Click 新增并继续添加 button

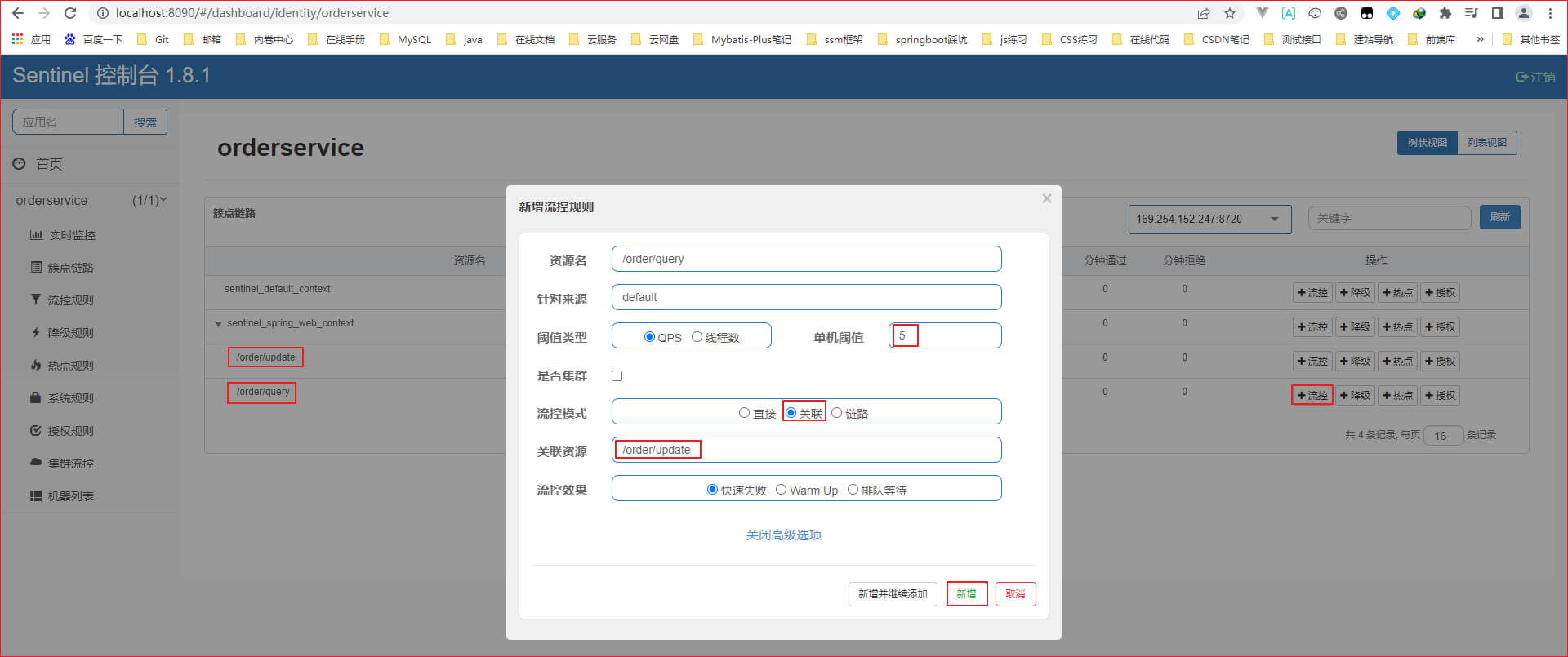(893, 594)
